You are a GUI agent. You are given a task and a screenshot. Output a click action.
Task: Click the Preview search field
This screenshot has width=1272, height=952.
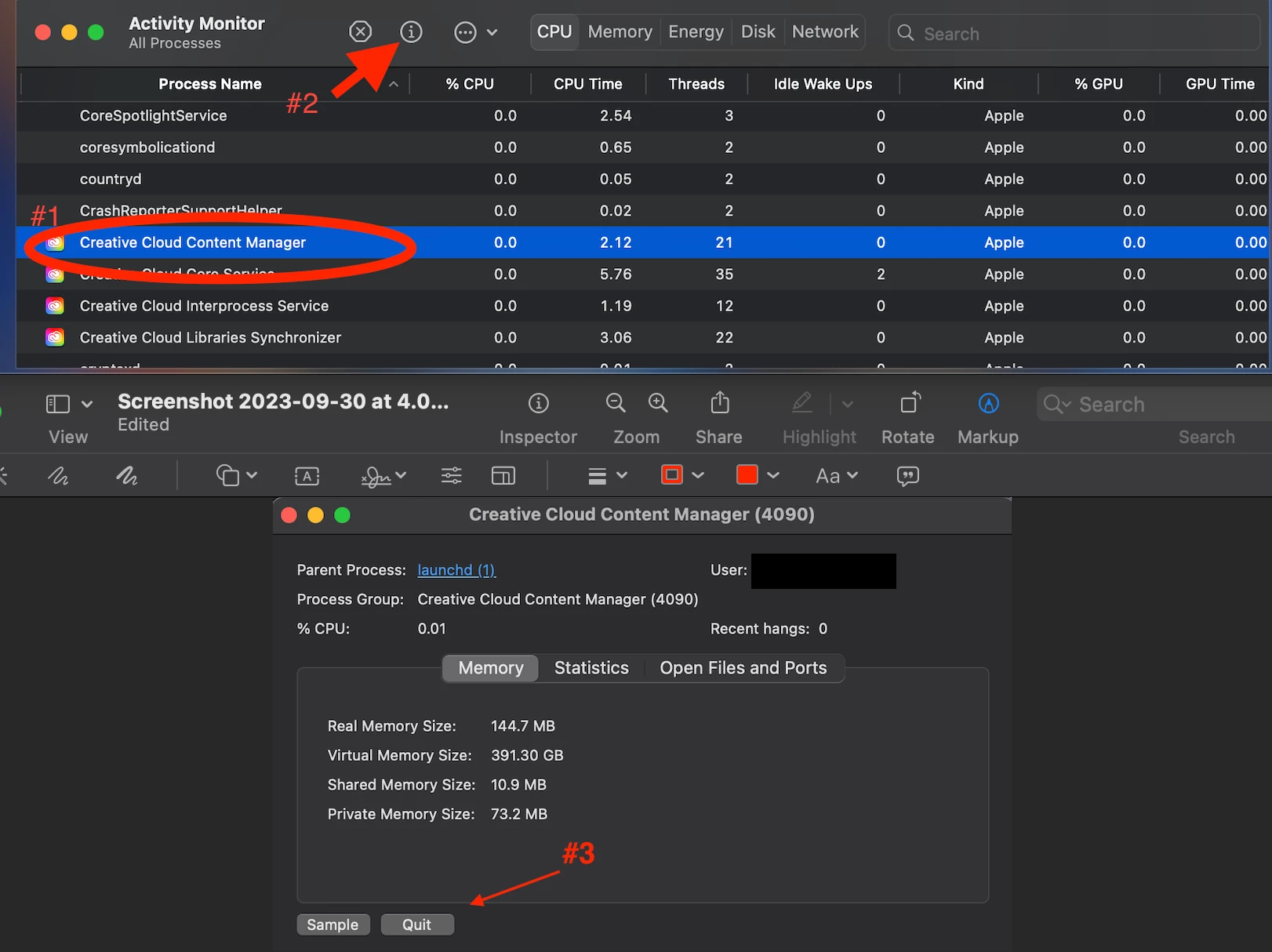pos(1155,404)
